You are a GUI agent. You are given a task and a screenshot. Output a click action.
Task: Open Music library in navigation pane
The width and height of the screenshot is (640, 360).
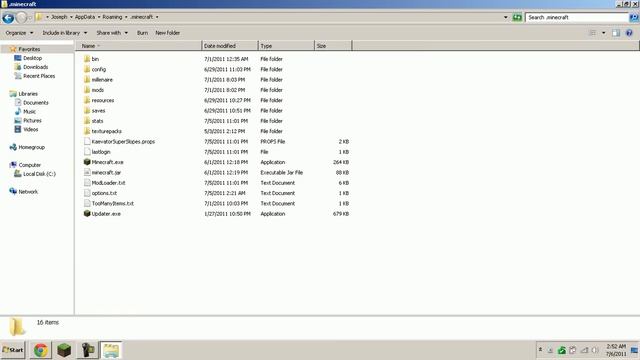click(29, 111)
